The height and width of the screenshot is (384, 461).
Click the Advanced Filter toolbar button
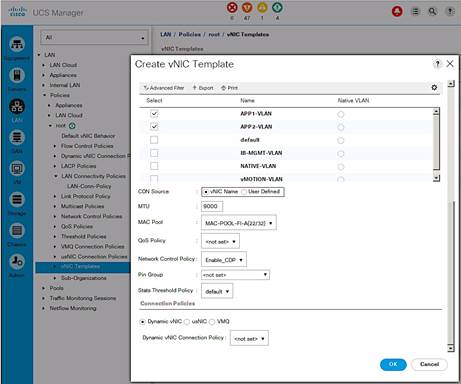(164, 88)
